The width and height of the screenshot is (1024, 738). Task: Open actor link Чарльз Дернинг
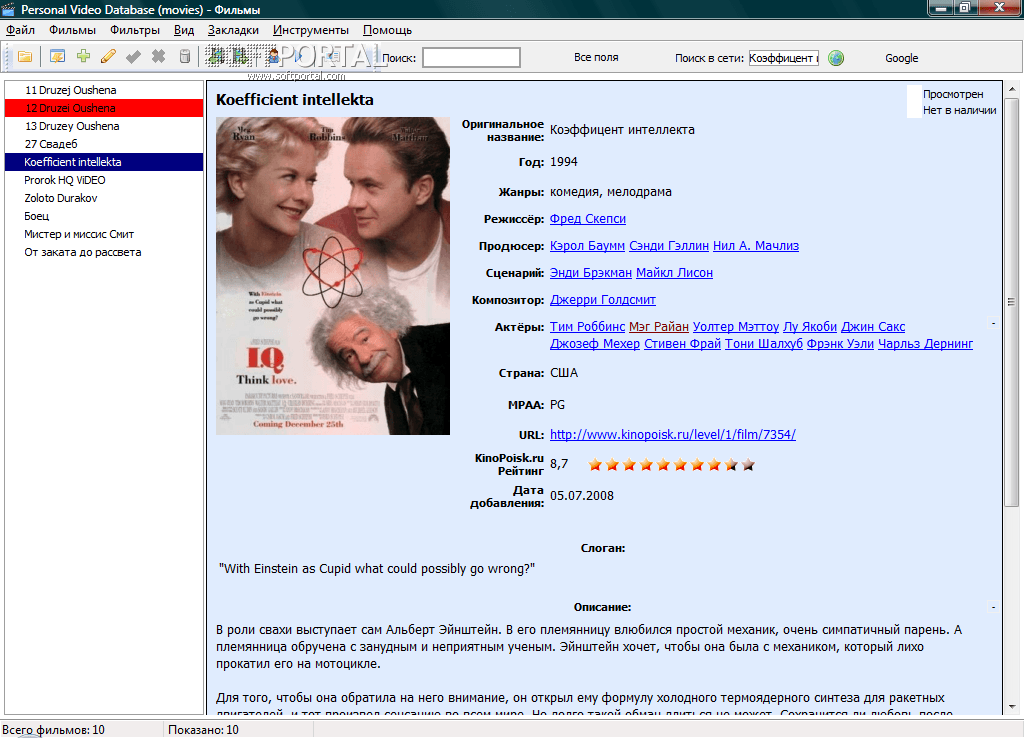pos(925,344)
